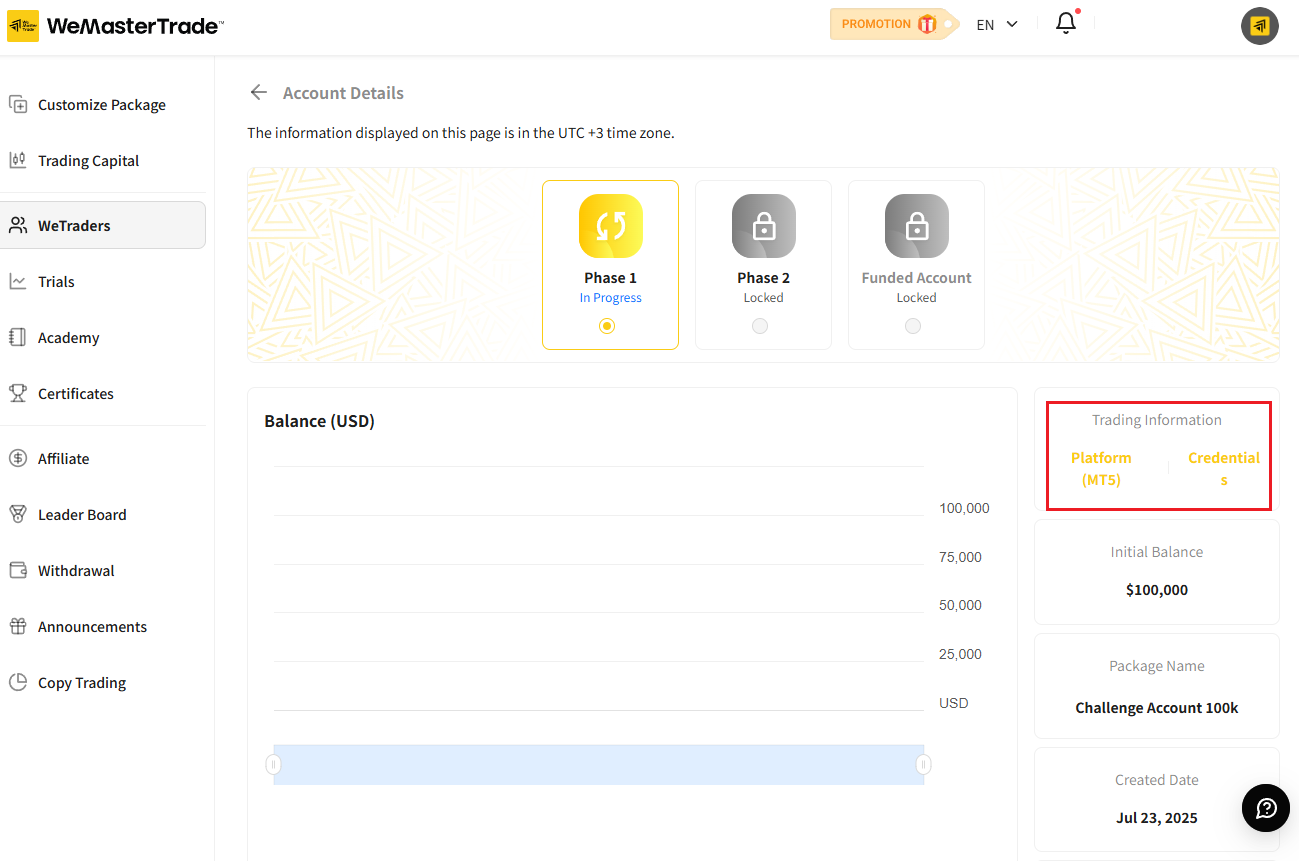Click the Platform (MT5) link
Image resolution: width=1299 pixels, height=861 pixels.
[1101, 468]
